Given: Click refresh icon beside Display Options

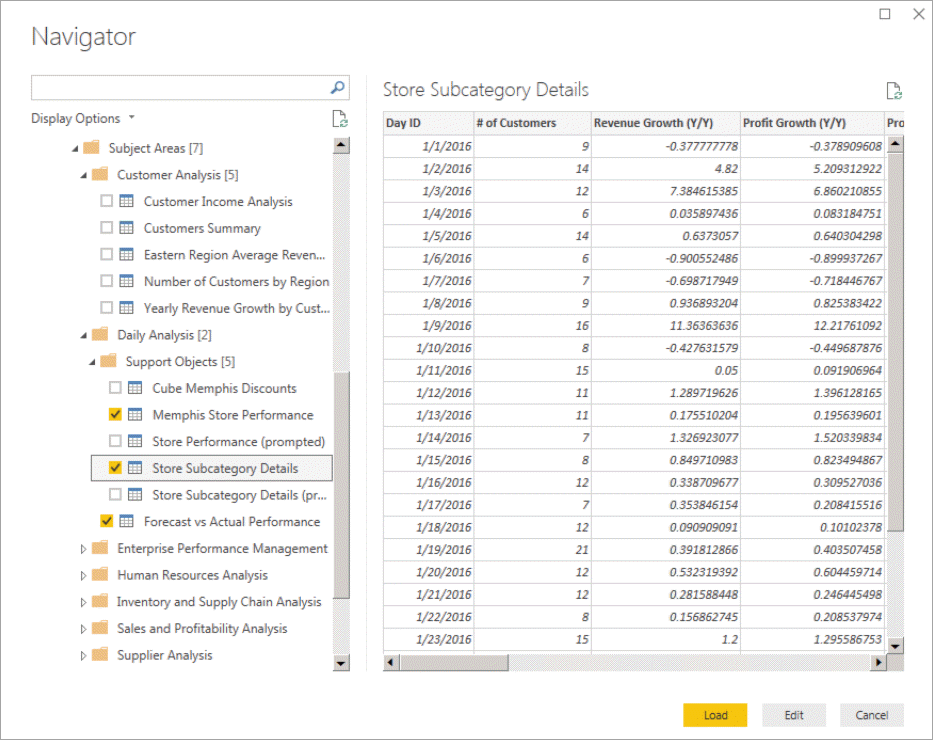Looking at the screenshot, I should tap(340, 119).
